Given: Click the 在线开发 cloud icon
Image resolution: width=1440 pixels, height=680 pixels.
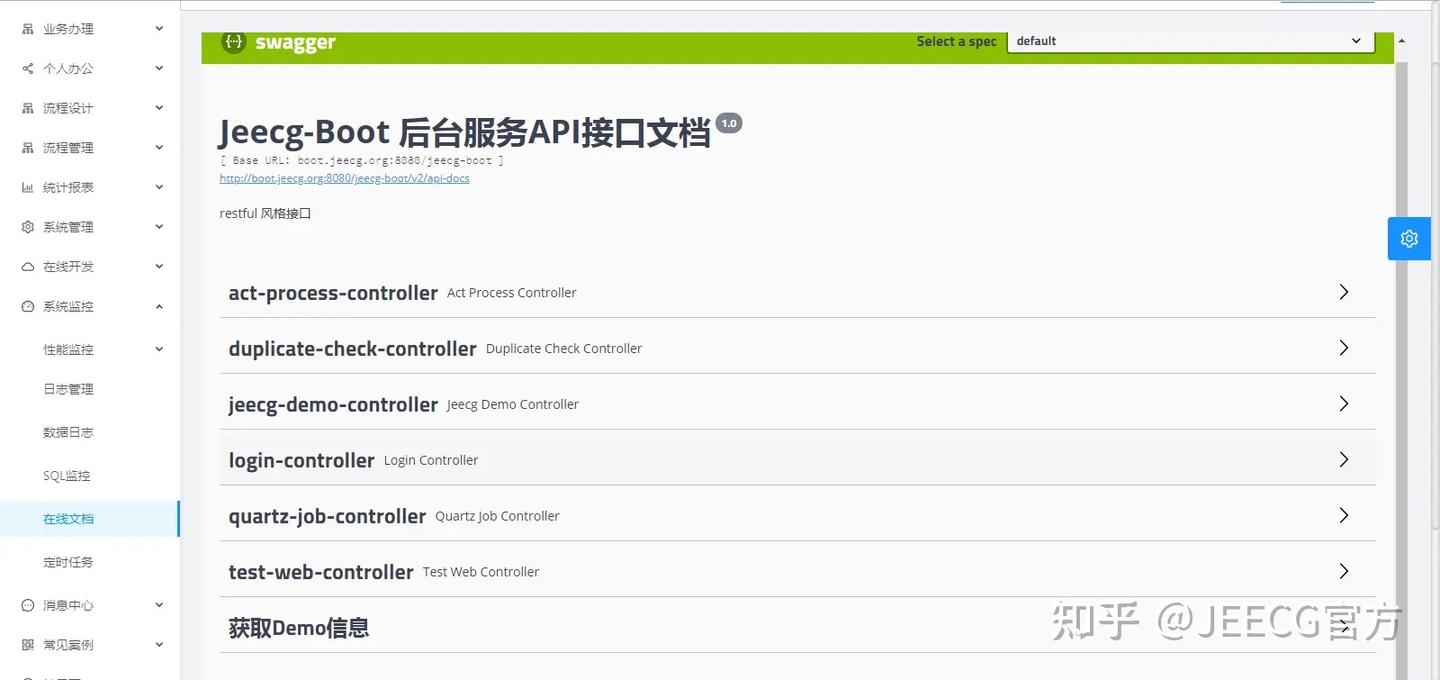Looking at the screenshot, I should click(x=27, y=266).
